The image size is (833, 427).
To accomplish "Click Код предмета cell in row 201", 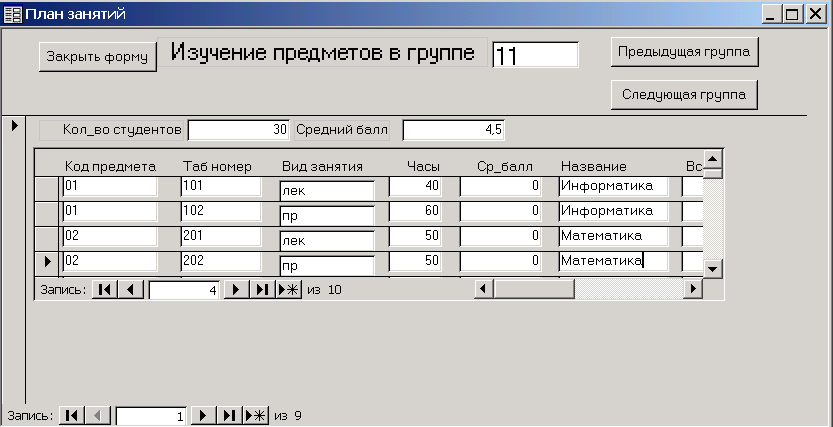I will coord(110,236).
